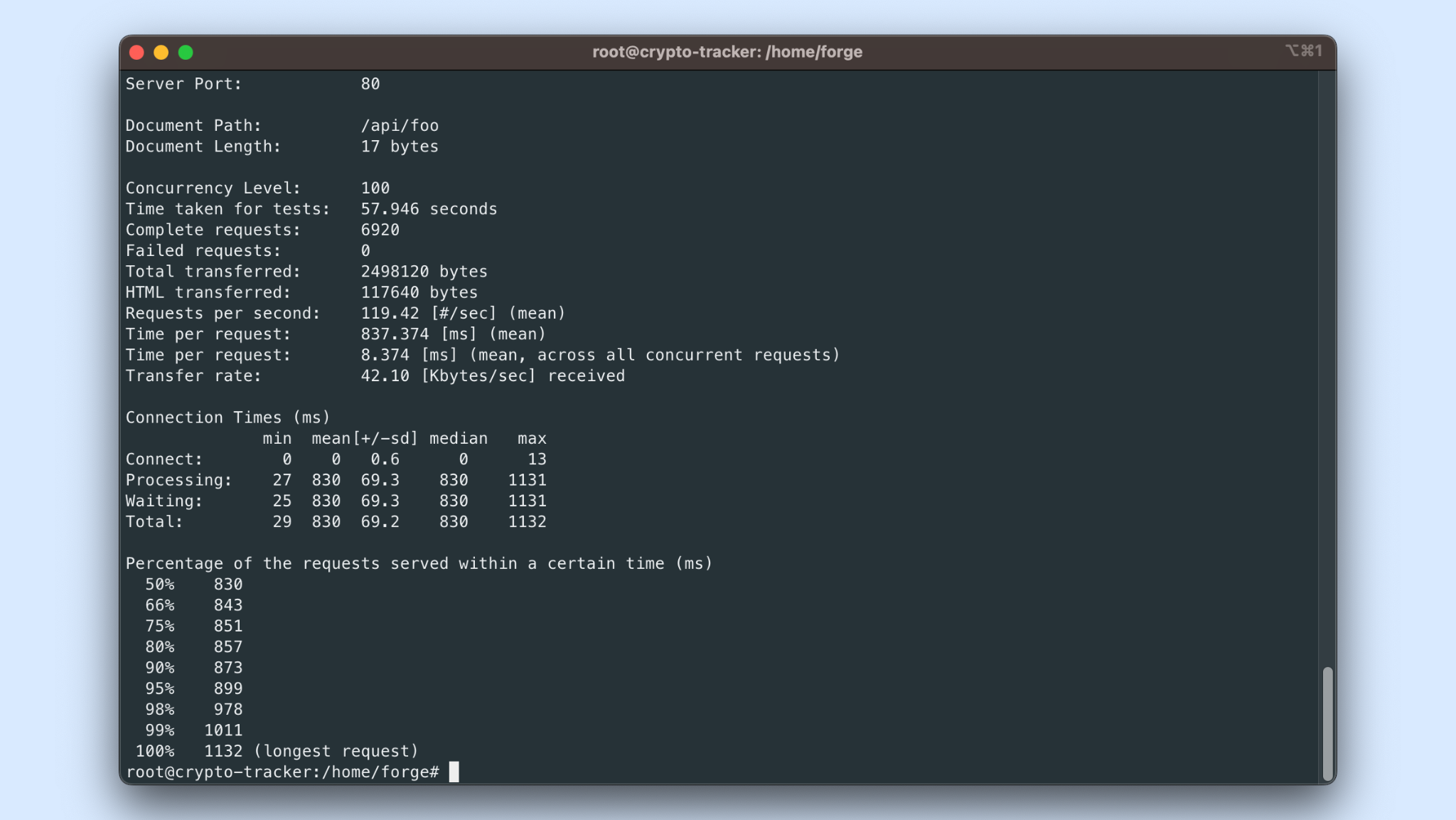Click the Processing row min value 27
The width and height of the screenshot is (1456, 820).
coord(282,480)
